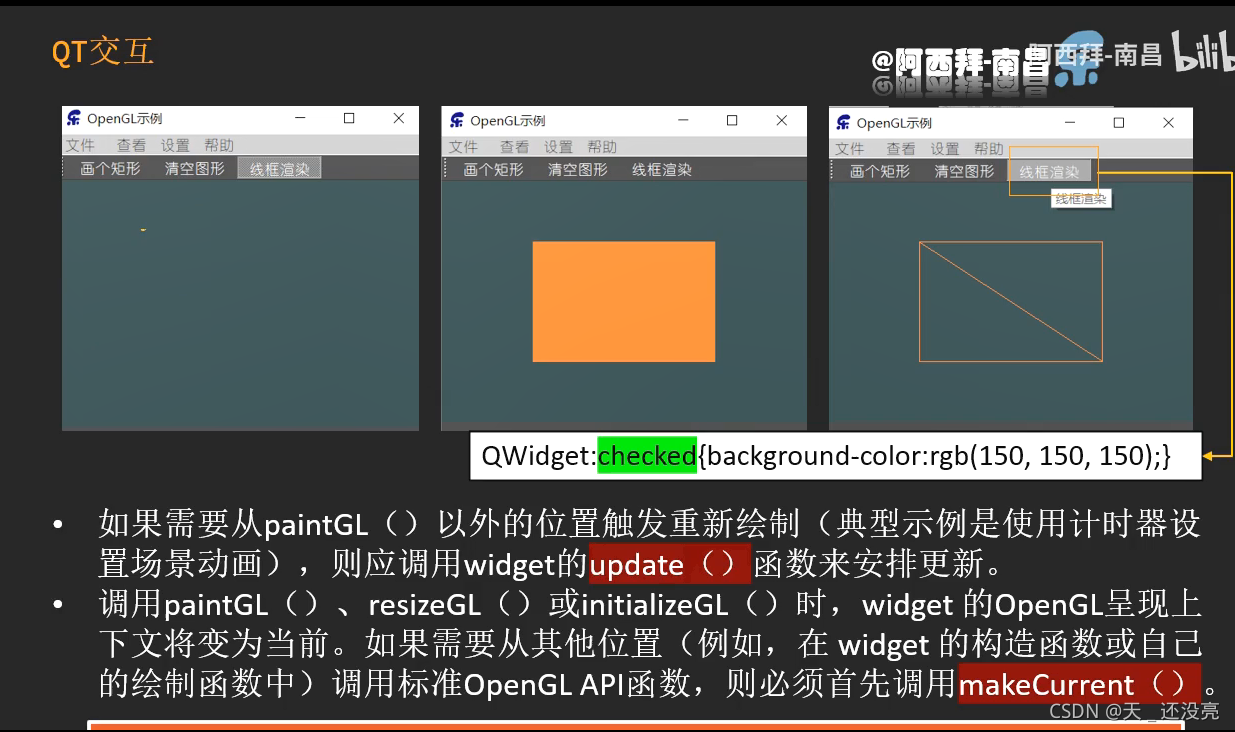
Task: Open 文件 menu in the middle OpenGL window
Action: (463, 147)
